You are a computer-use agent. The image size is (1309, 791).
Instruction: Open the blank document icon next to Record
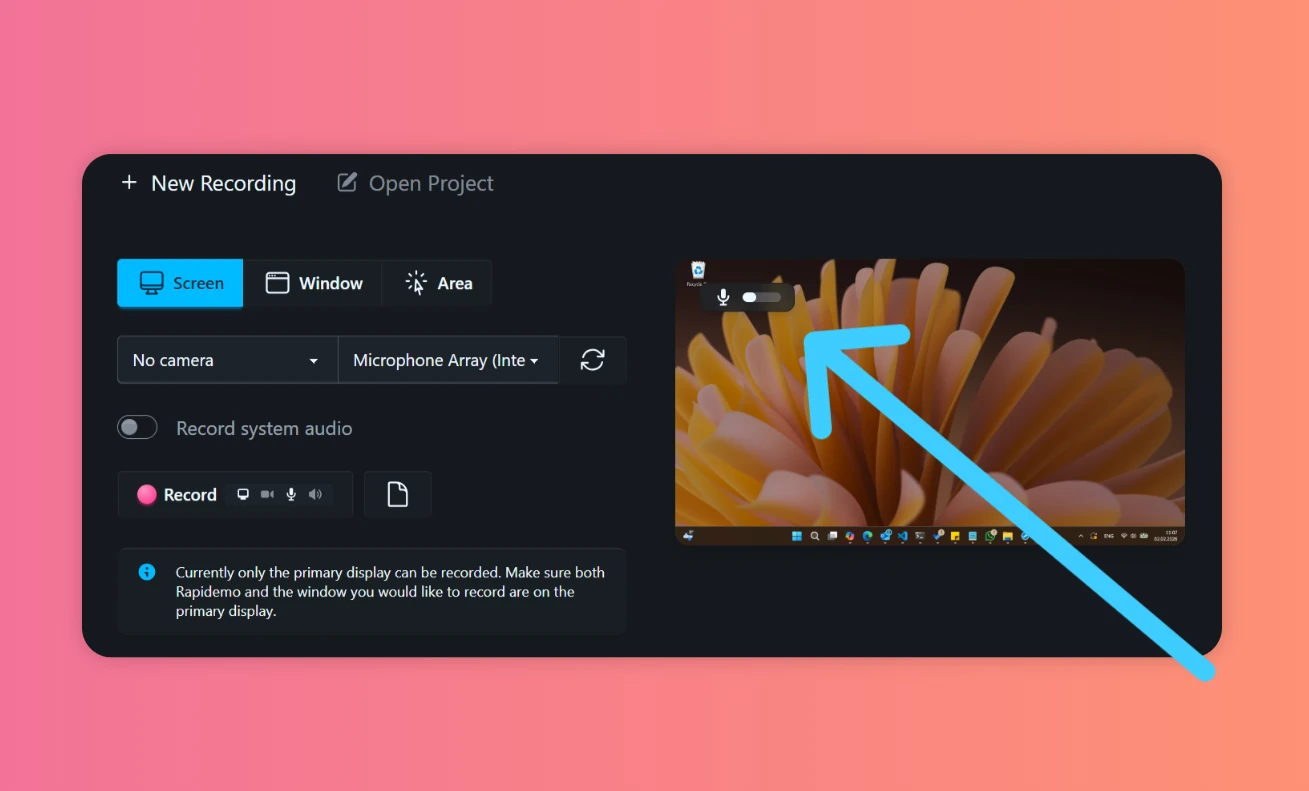[x=398, y=494]
